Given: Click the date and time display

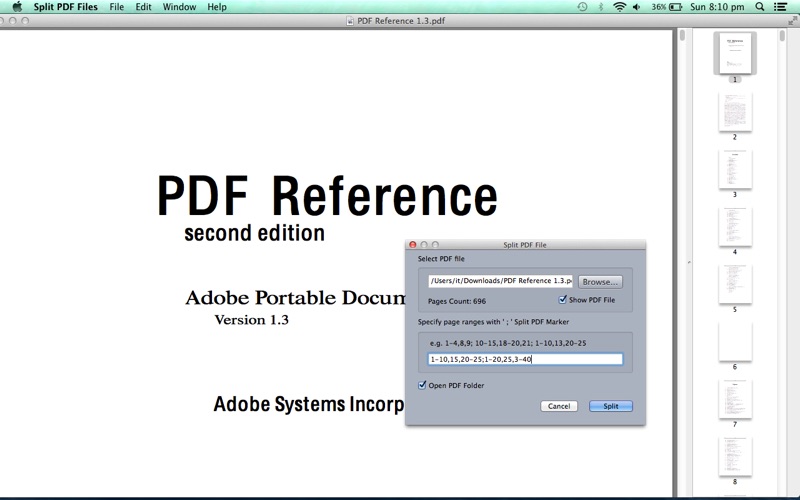Looking at the screenshot, I should click(717, 7).
